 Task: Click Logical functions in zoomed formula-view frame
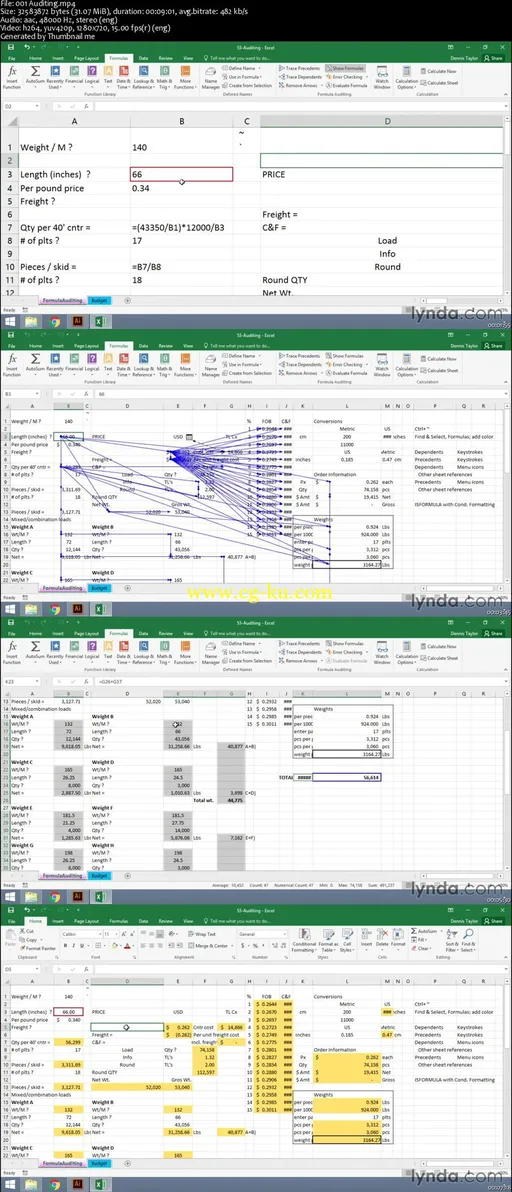pyautogui.click(x=92, y=77)
